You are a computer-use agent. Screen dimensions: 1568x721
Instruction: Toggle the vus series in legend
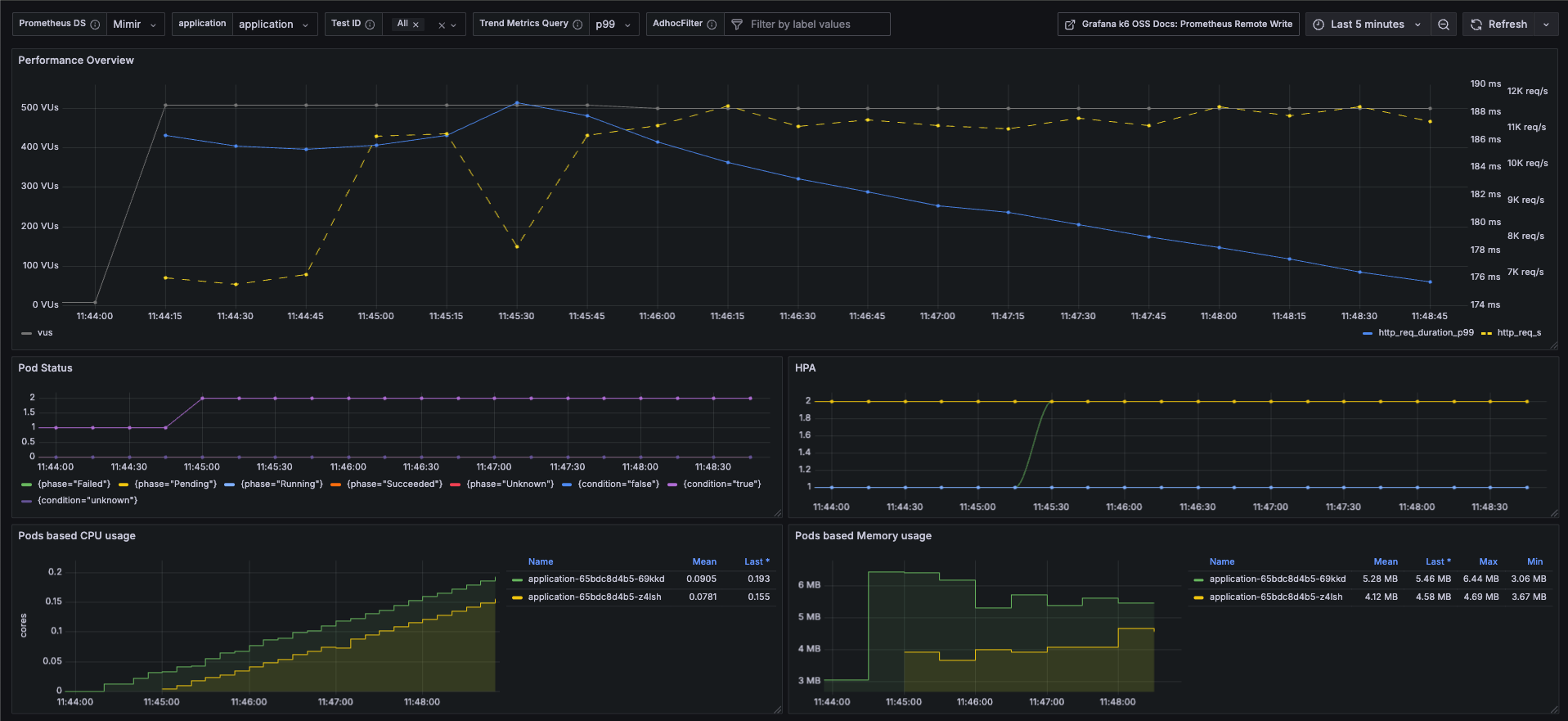[x=44, y=333]
